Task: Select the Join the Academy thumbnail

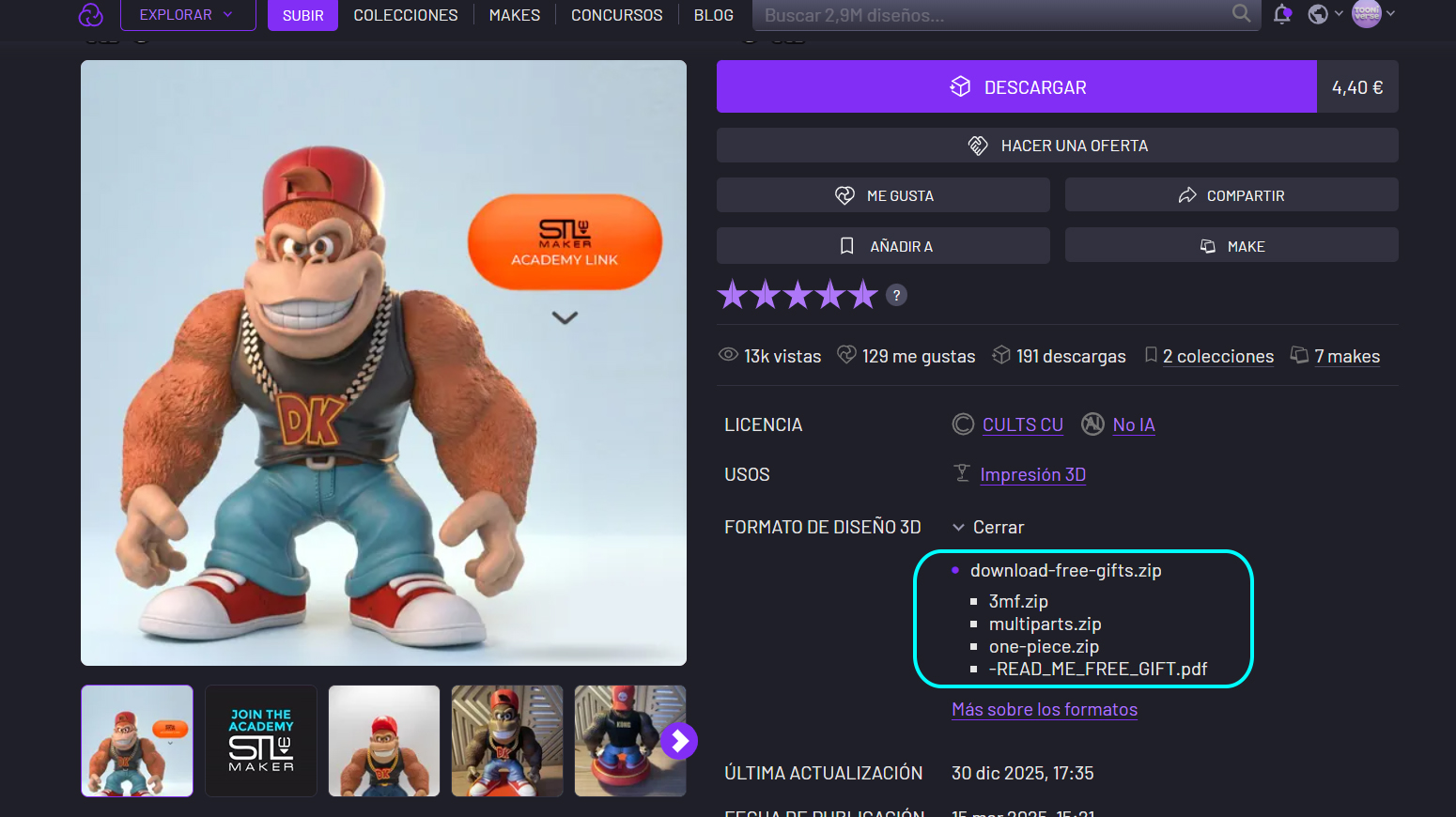Action: click(261, 741)
